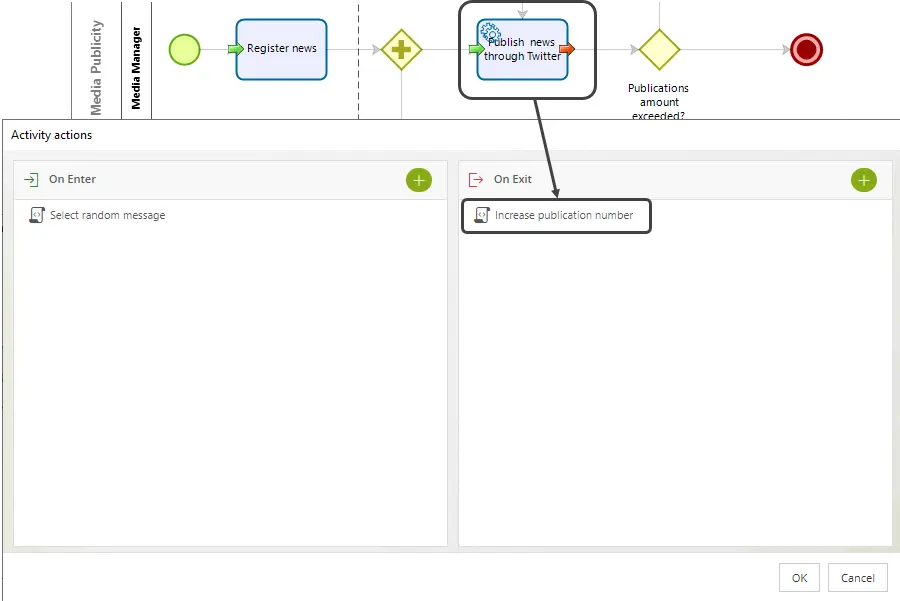Select the Register news task

tap(281, 49)
